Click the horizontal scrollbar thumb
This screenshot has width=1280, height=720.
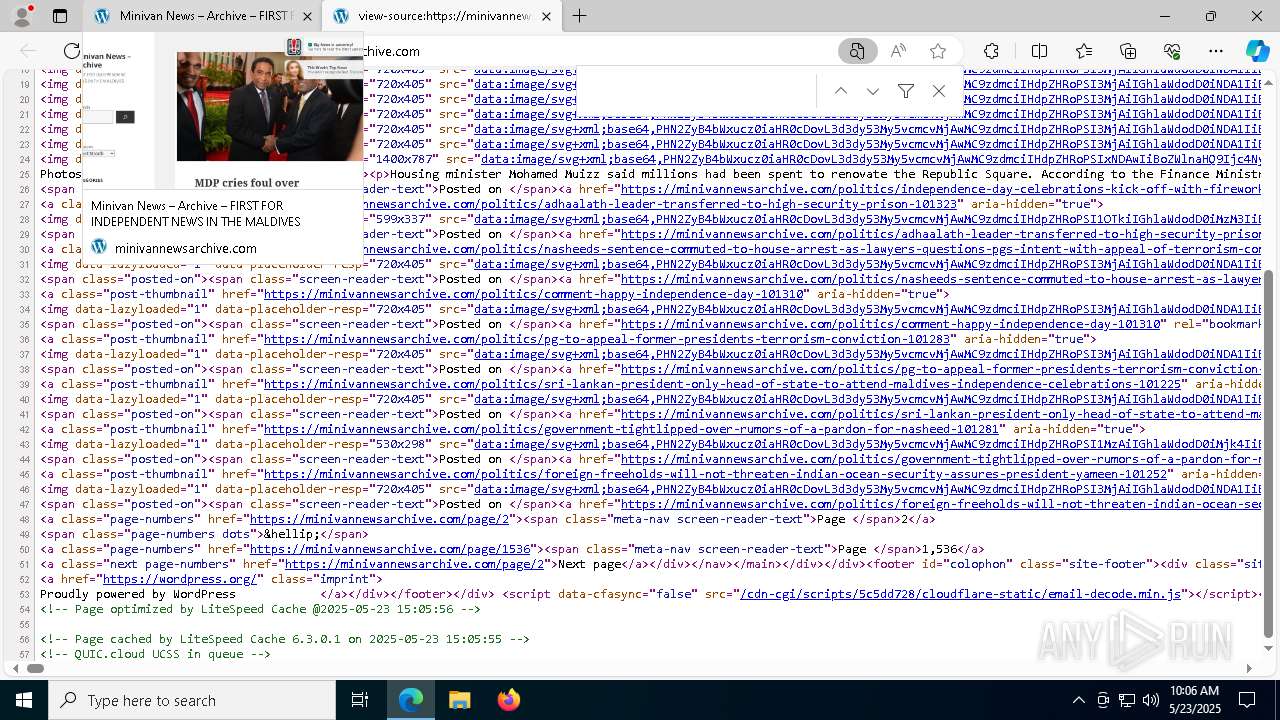(35, 668)
